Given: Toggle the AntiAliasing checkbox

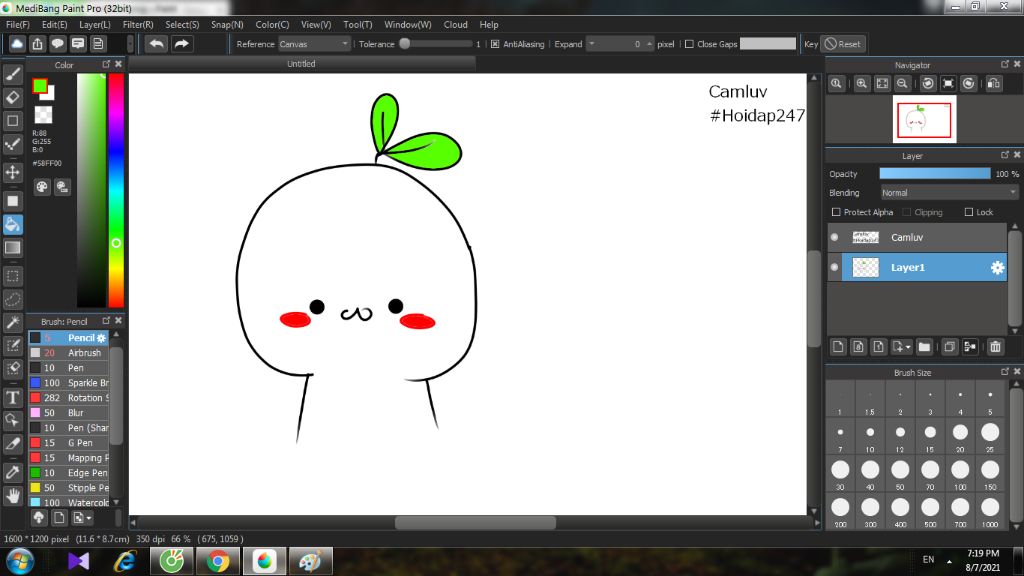Looking at the screenshot, I should 495,44.
